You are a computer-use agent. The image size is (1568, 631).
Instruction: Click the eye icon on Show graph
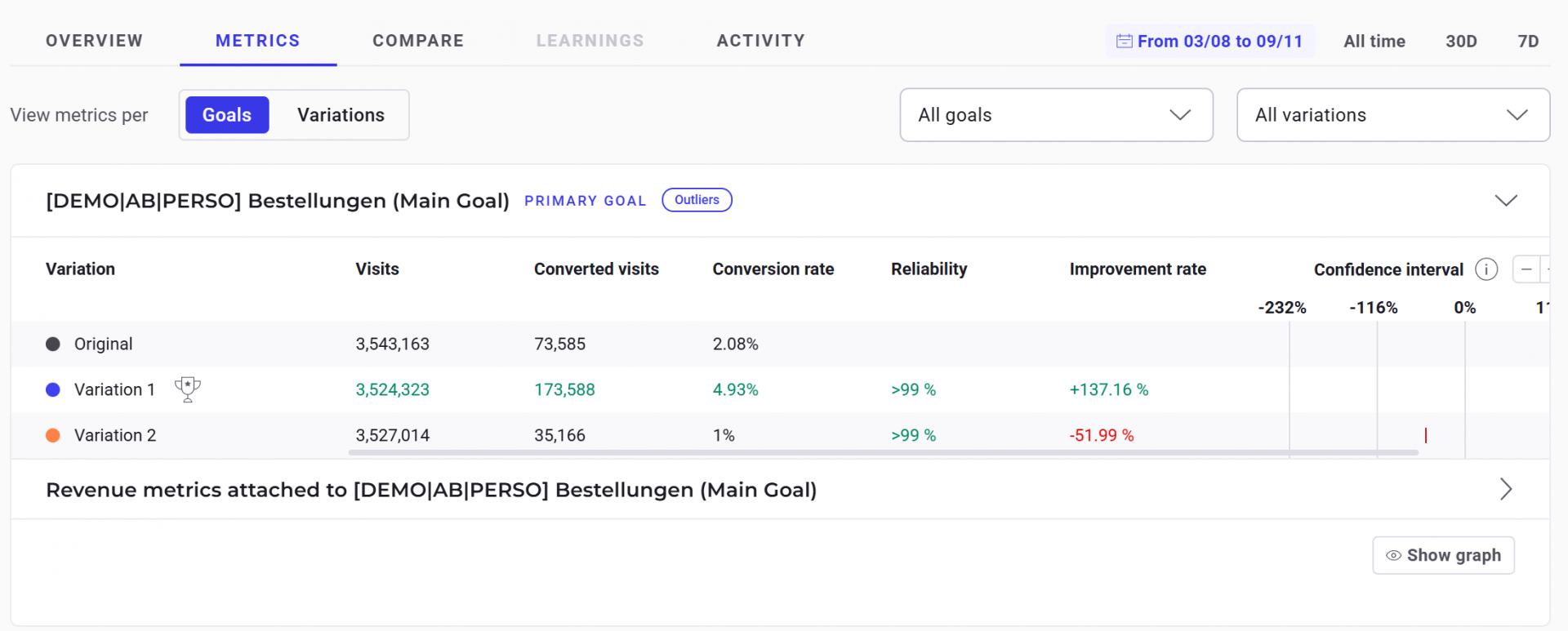point(1393,555)
